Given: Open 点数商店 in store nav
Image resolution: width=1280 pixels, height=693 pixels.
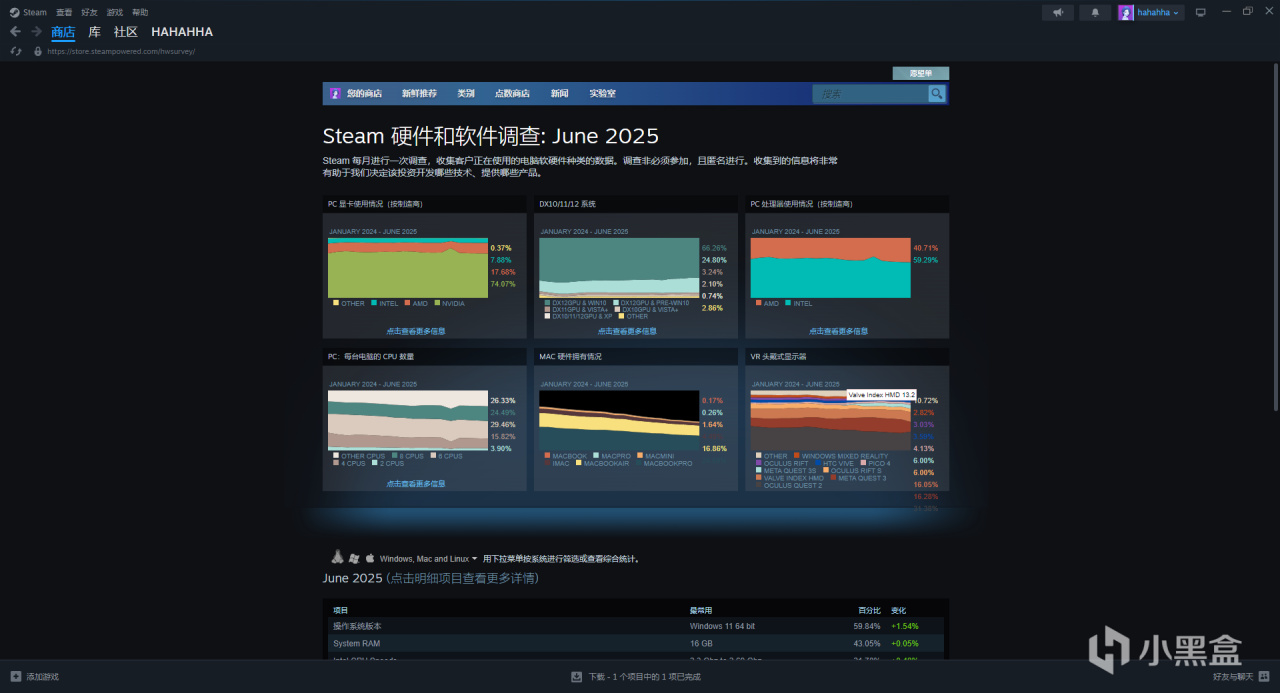Looking at the screenshot, I should (512, 93).
